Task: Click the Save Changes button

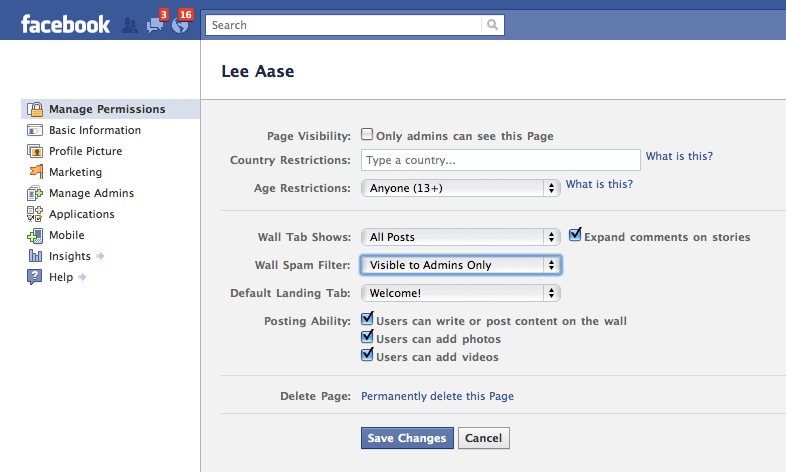Action: (407, 438)
